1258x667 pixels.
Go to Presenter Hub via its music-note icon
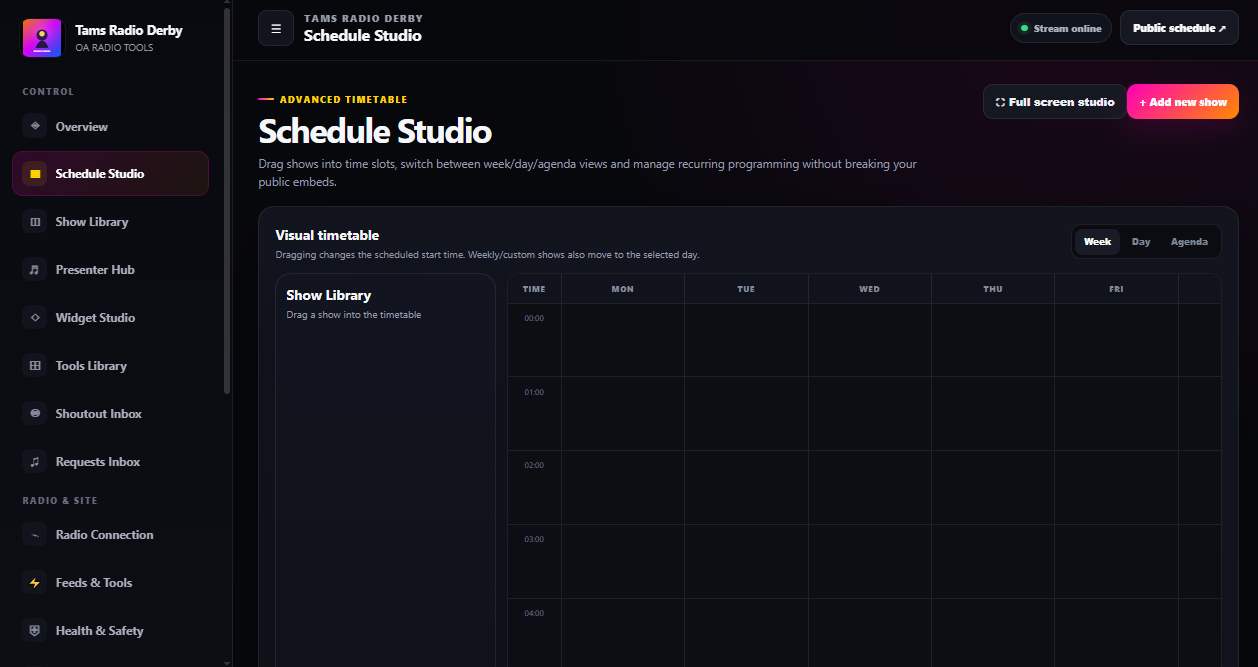pyautogui.click(x=35, y=270)
